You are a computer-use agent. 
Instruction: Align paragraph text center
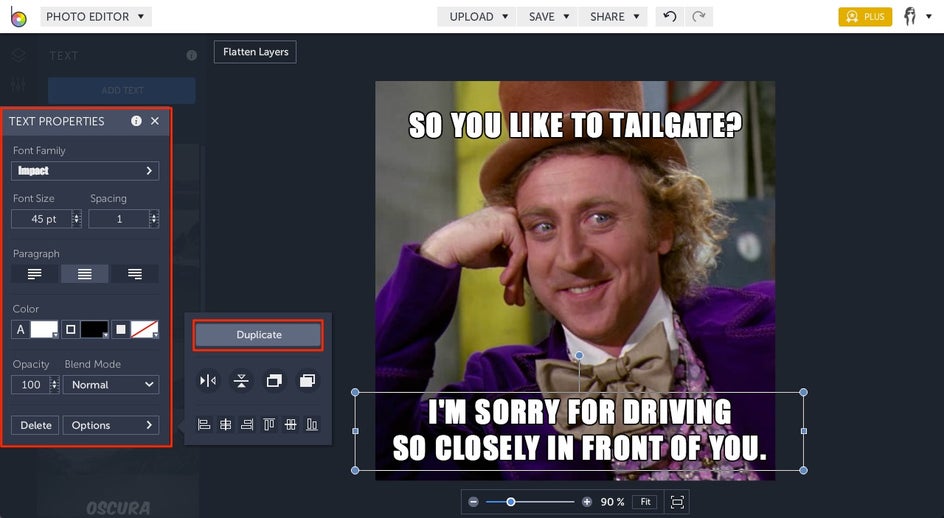coord(85,274)
